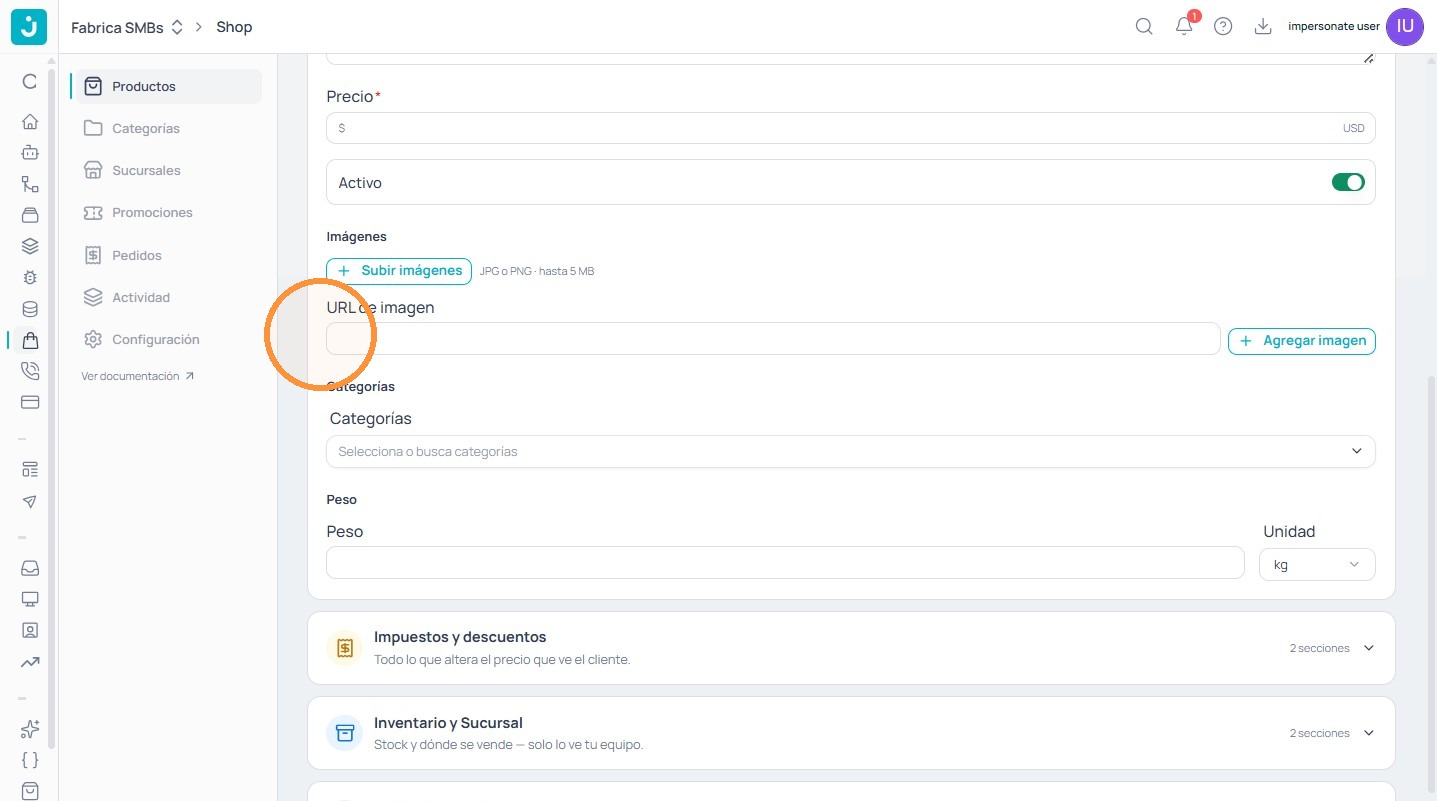Viewport: 1437px width, 801px height.
Task: Focus the Peso input field
Action: tap(785, 563)
